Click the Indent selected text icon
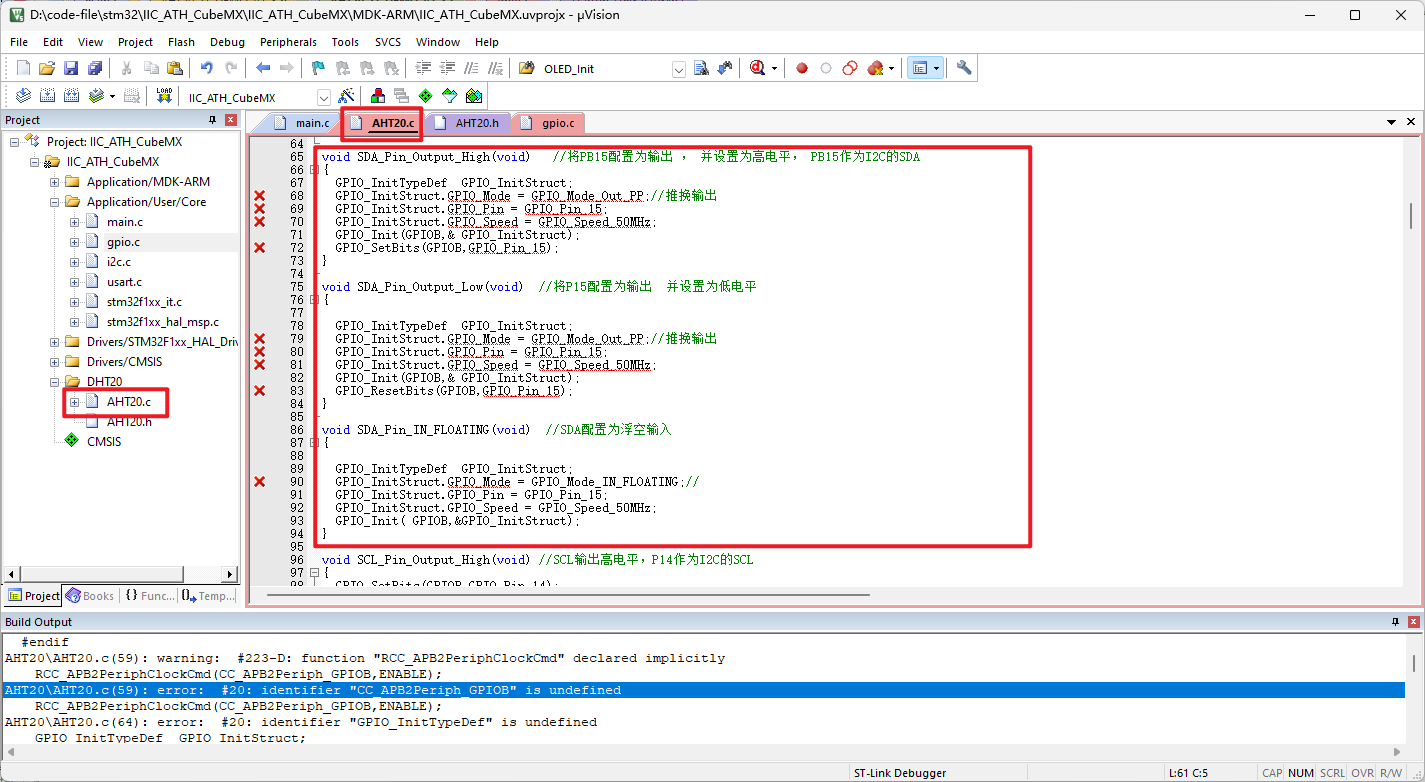Screen dimensions: 1425x782 tap(423, 68)
